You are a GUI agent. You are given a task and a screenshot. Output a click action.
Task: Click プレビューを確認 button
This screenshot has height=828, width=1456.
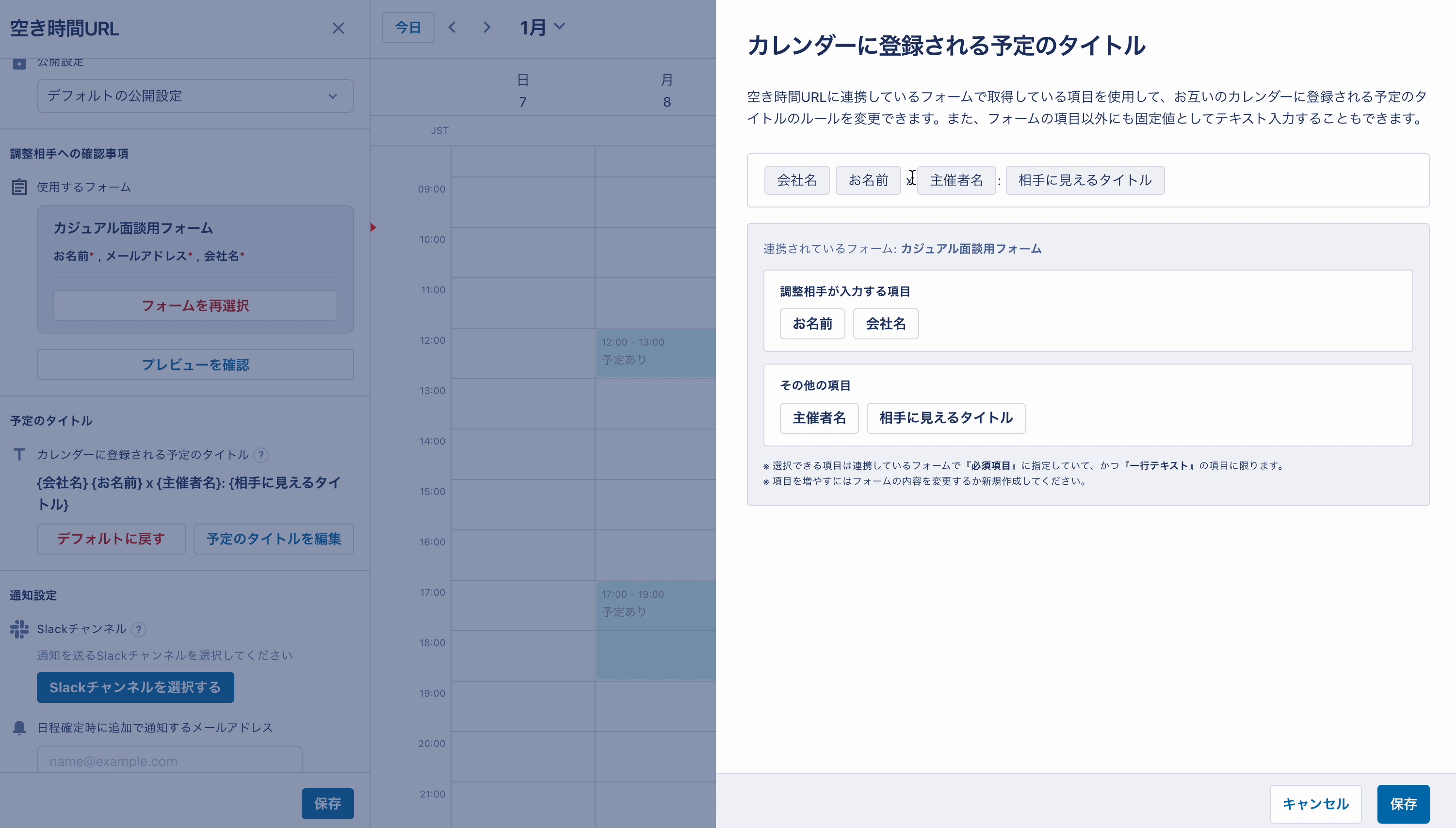click(195, 365)
